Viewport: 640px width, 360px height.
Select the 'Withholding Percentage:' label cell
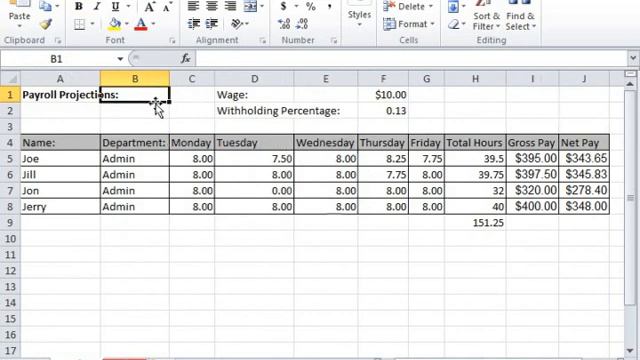pyautogui.click(x=254, y=111)
